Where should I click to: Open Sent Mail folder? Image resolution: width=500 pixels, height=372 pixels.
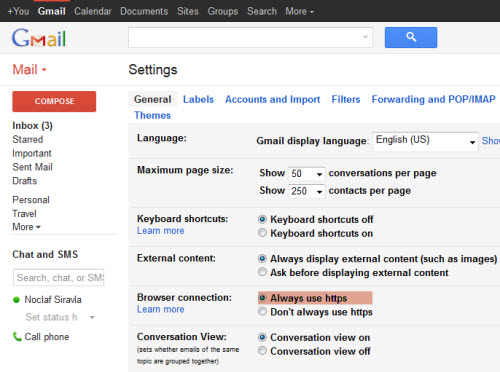tap(32, 167)
